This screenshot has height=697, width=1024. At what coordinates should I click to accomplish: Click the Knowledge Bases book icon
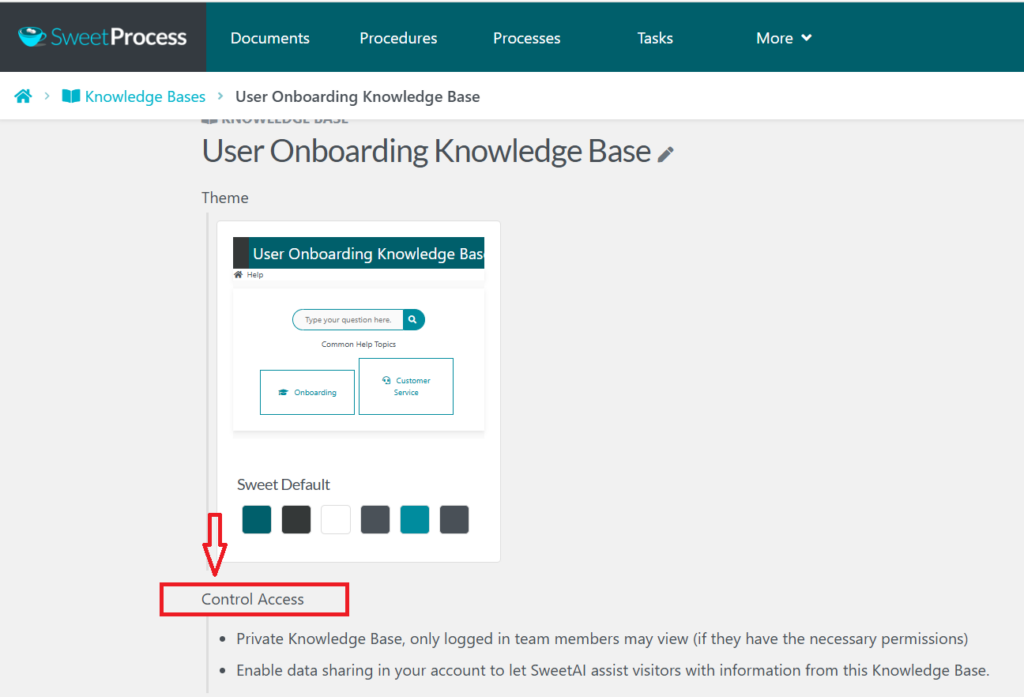coord(71,96)
